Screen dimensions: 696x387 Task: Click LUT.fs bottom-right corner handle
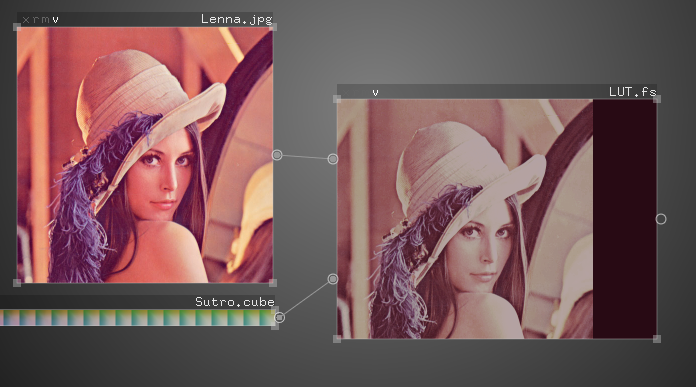pyautogui.click(x=657, y=339)
